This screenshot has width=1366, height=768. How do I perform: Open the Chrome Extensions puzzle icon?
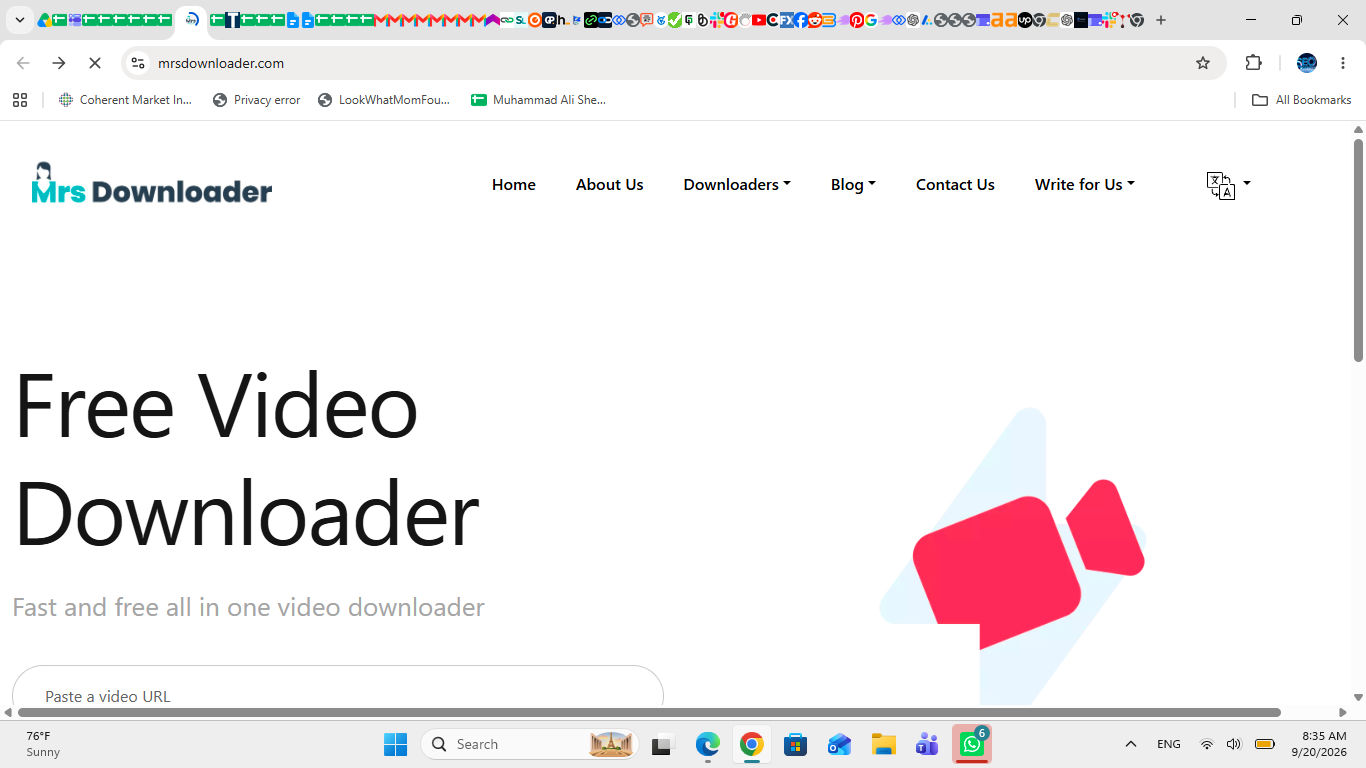1254,63
